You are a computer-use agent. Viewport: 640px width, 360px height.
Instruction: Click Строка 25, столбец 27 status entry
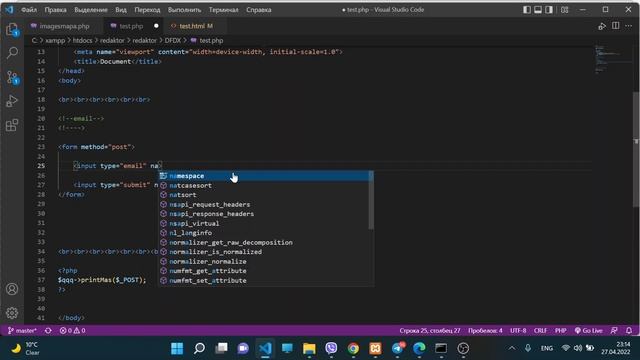pyautogui.click(x=430, y=330)
